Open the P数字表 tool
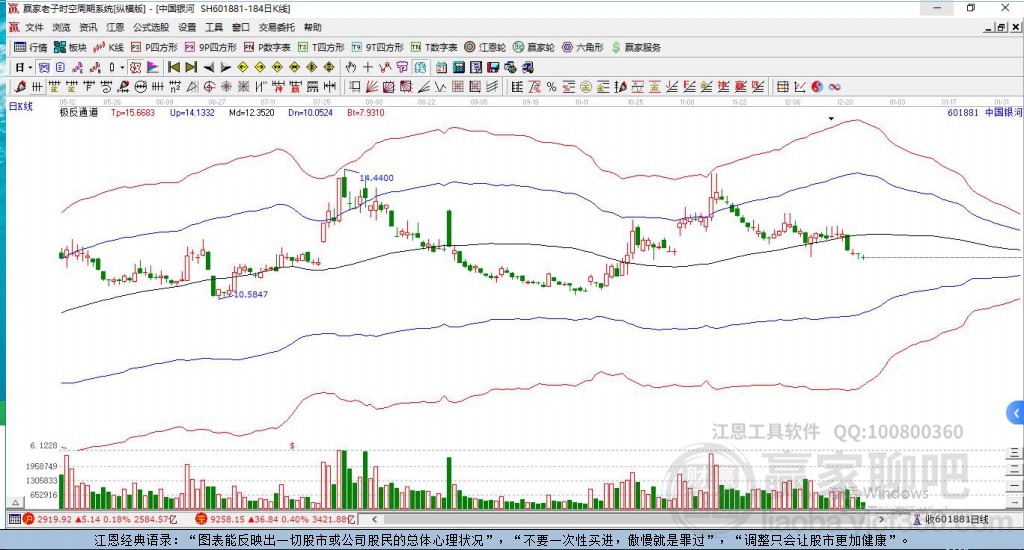 click(x=267, y=47)
